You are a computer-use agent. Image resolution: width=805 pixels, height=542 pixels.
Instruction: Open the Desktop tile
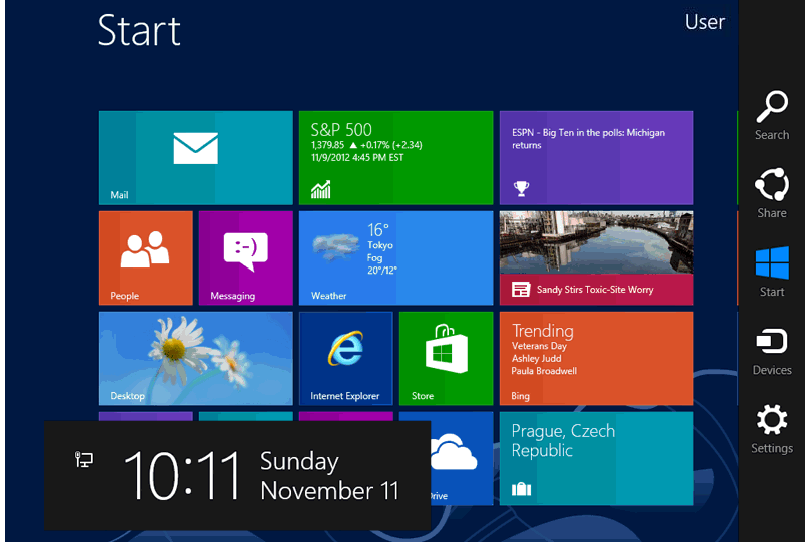coord(196,358)
